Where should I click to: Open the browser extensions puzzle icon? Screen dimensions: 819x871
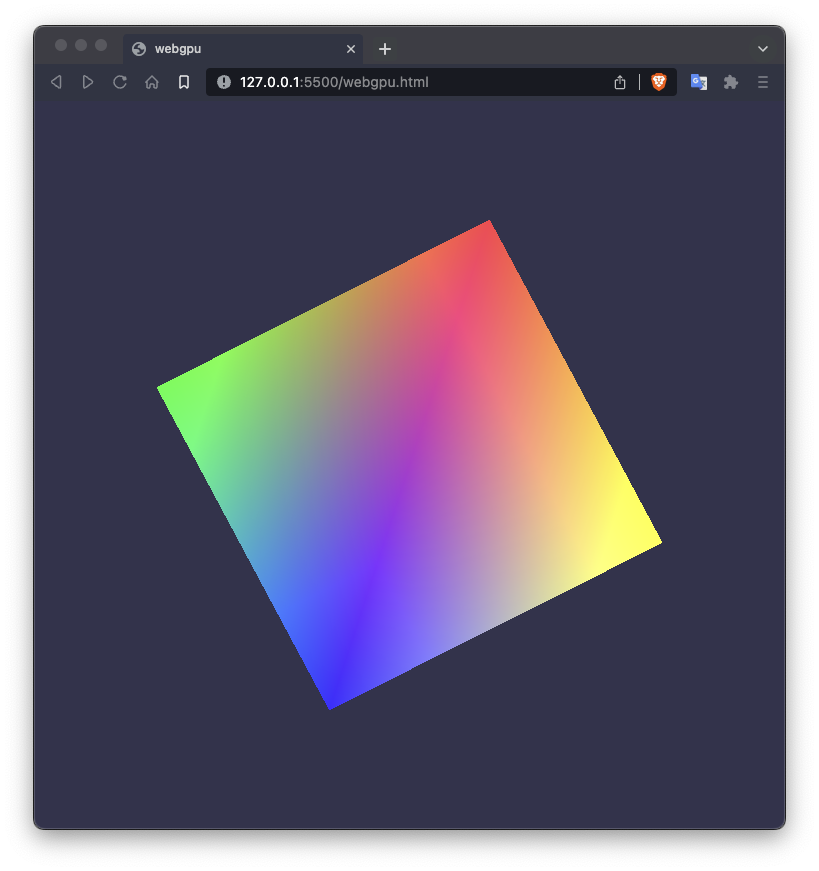pyautogui.click(x=730, y=82)
